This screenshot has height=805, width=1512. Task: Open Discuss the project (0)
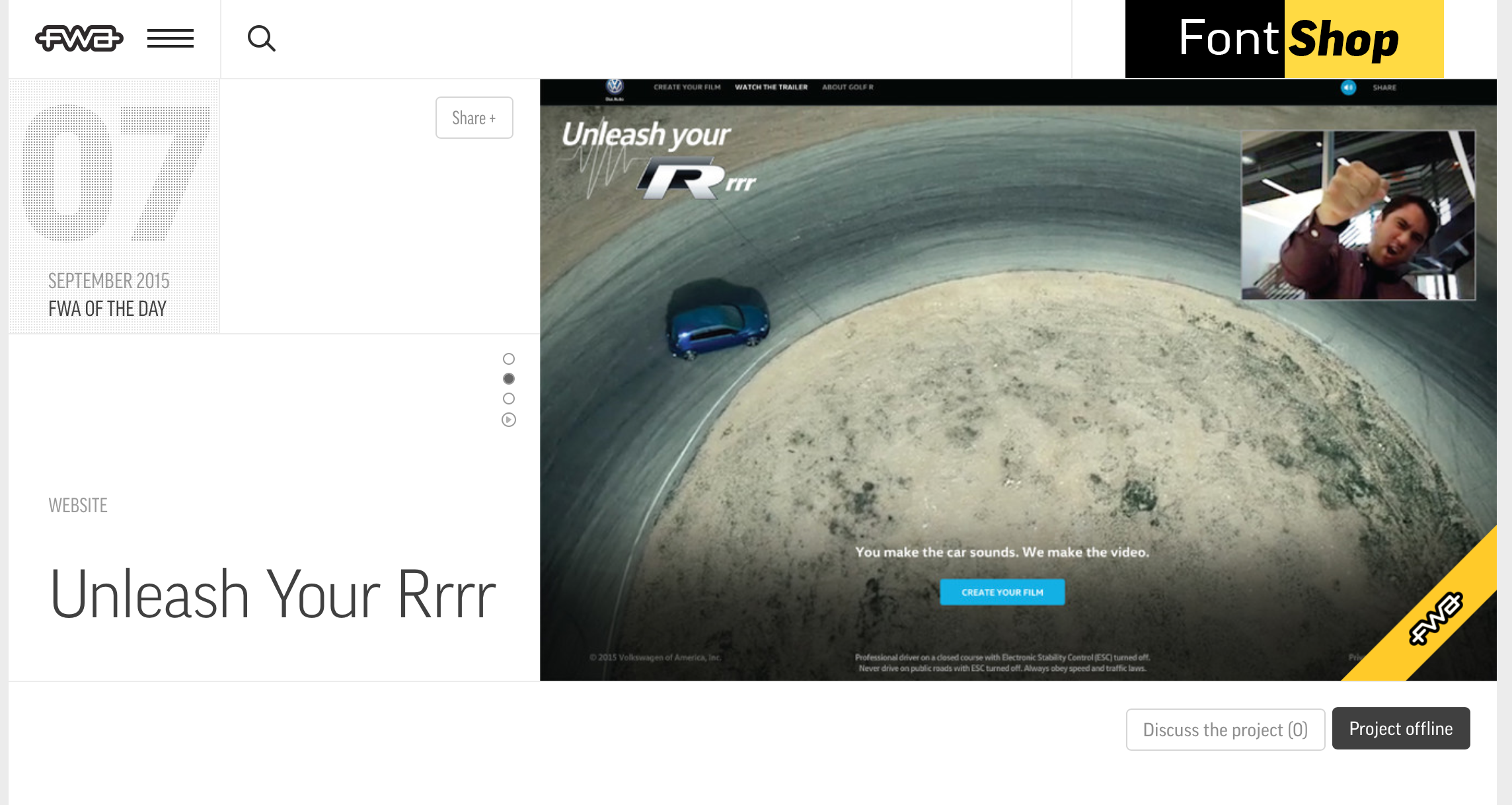[x=1225, y=729]
